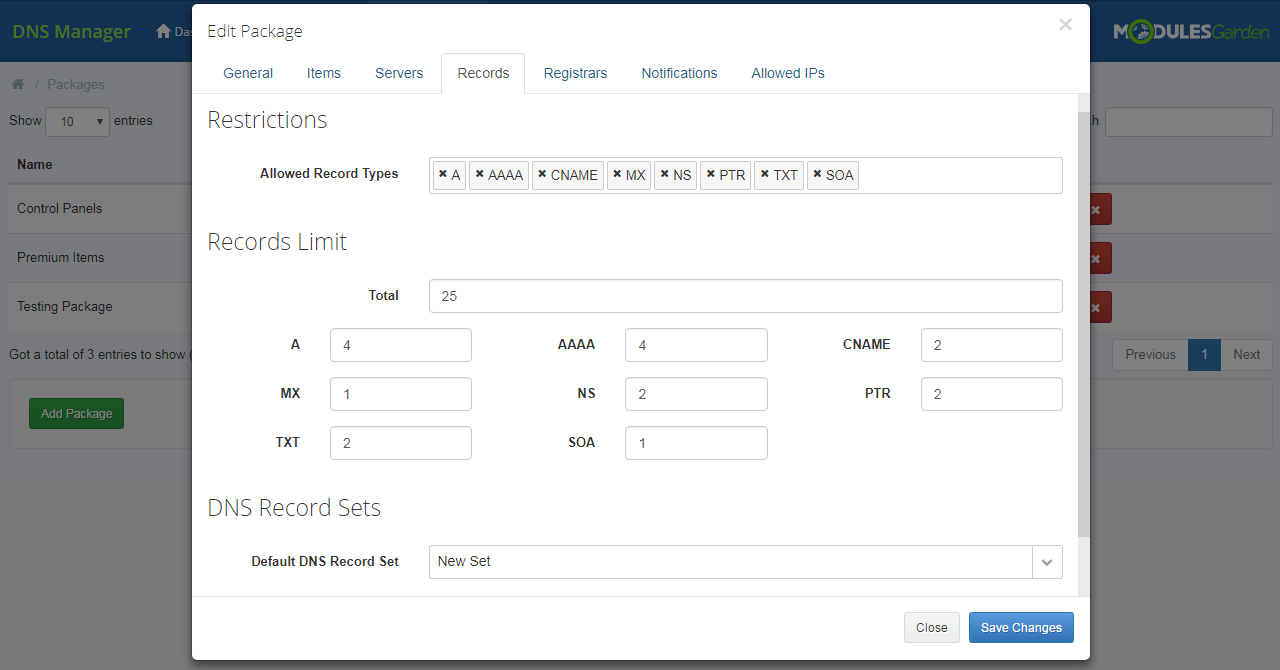Viewport: 1280px width, 670px height.
Task: Remove the SOA record type tag
Action: [817, 174]
